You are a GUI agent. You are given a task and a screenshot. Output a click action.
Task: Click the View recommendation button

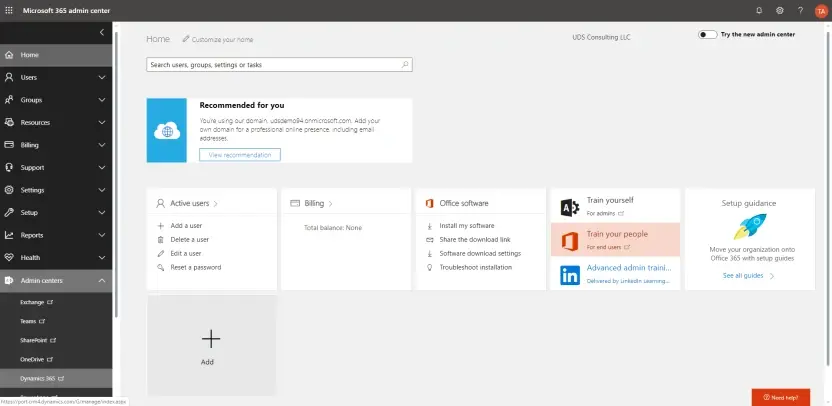pyautogui.click(x=240, y=155)
